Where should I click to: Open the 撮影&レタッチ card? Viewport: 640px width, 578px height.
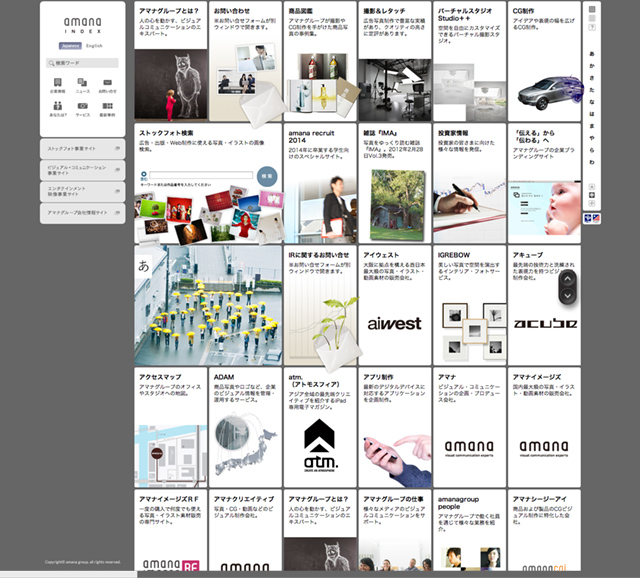coord(395,61)
